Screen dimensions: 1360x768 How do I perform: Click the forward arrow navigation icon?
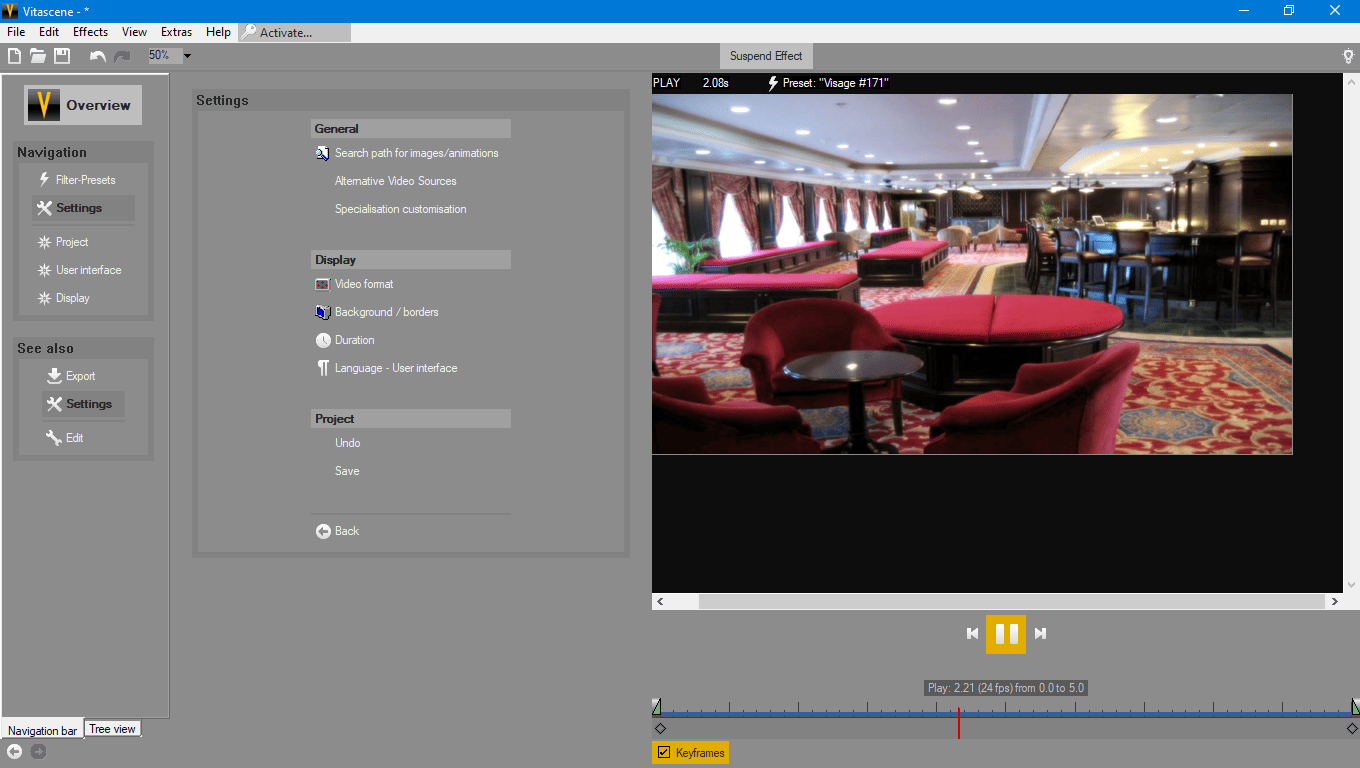(x=38, y=751)
